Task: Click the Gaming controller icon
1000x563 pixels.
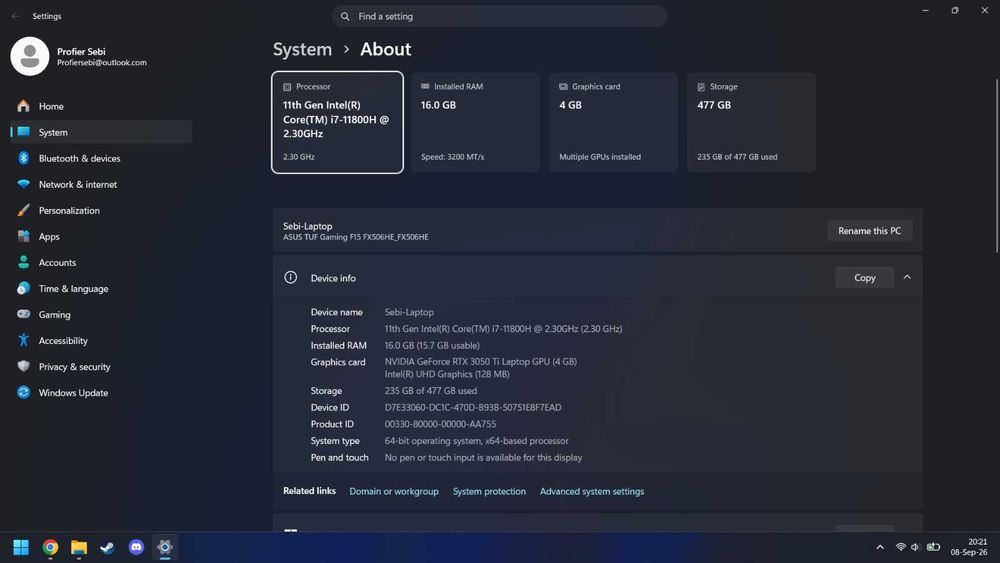Action: click(x=24, y=314)
